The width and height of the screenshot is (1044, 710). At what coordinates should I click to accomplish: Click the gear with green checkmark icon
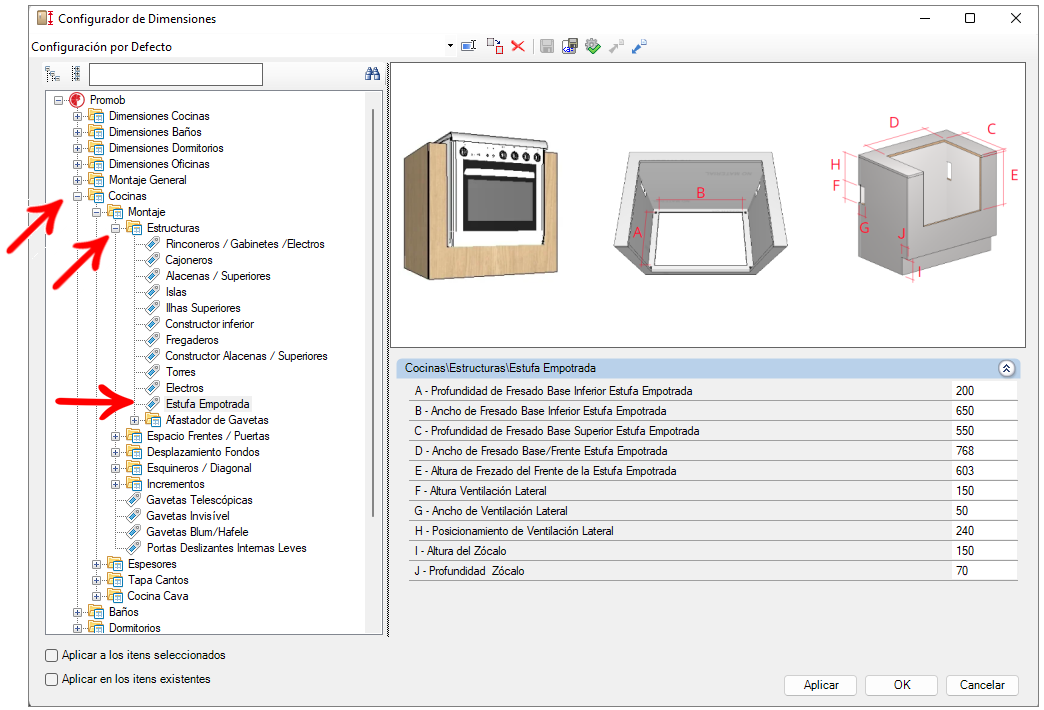[593, 46]
